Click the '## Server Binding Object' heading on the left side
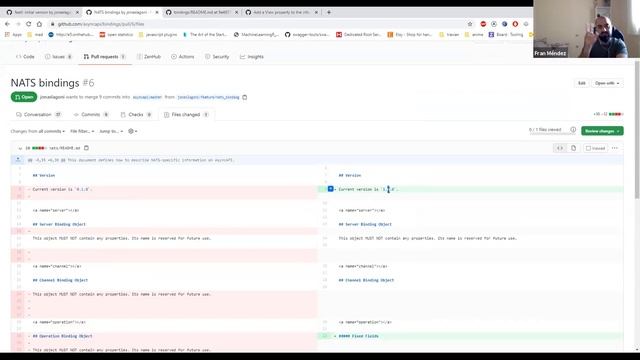Screen dimensions: 640x360 (x=59, y=224)
